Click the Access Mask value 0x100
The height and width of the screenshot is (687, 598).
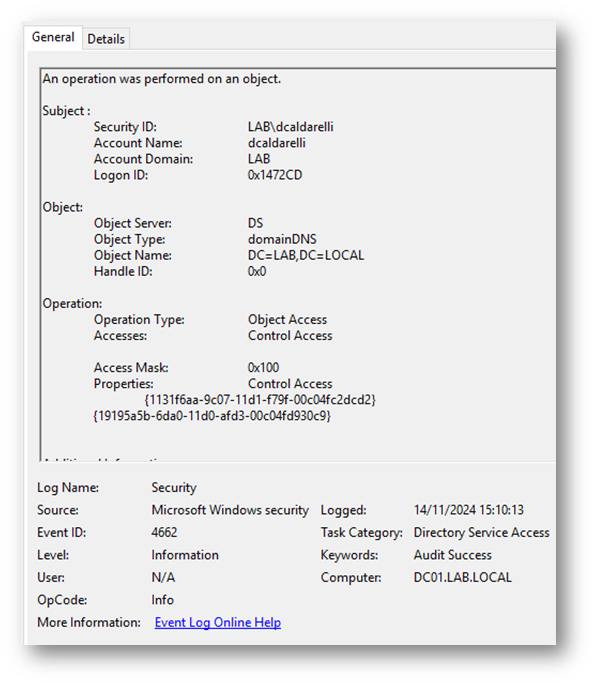[x=263, y=367]
